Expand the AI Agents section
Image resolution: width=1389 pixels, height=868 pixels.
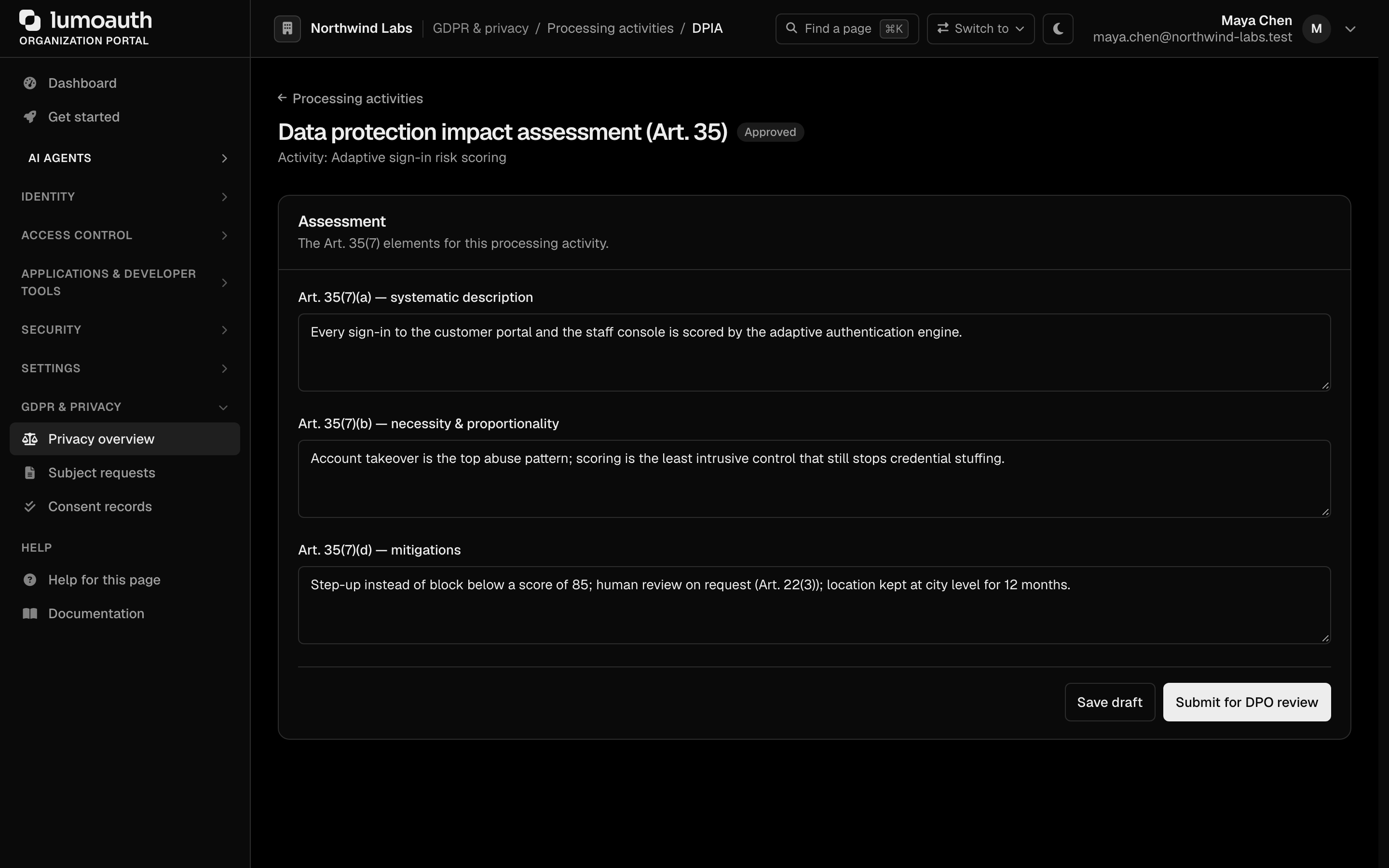click(x=124, y=158)
